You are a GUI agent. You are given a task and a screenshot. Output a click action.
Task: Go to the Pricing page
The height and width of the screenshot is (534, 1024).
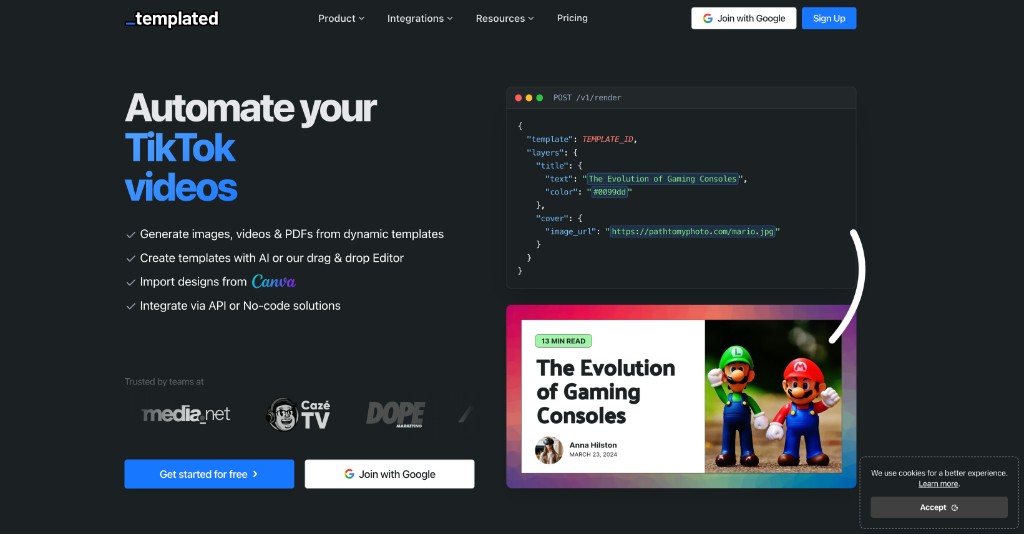[x=572, y=18]
